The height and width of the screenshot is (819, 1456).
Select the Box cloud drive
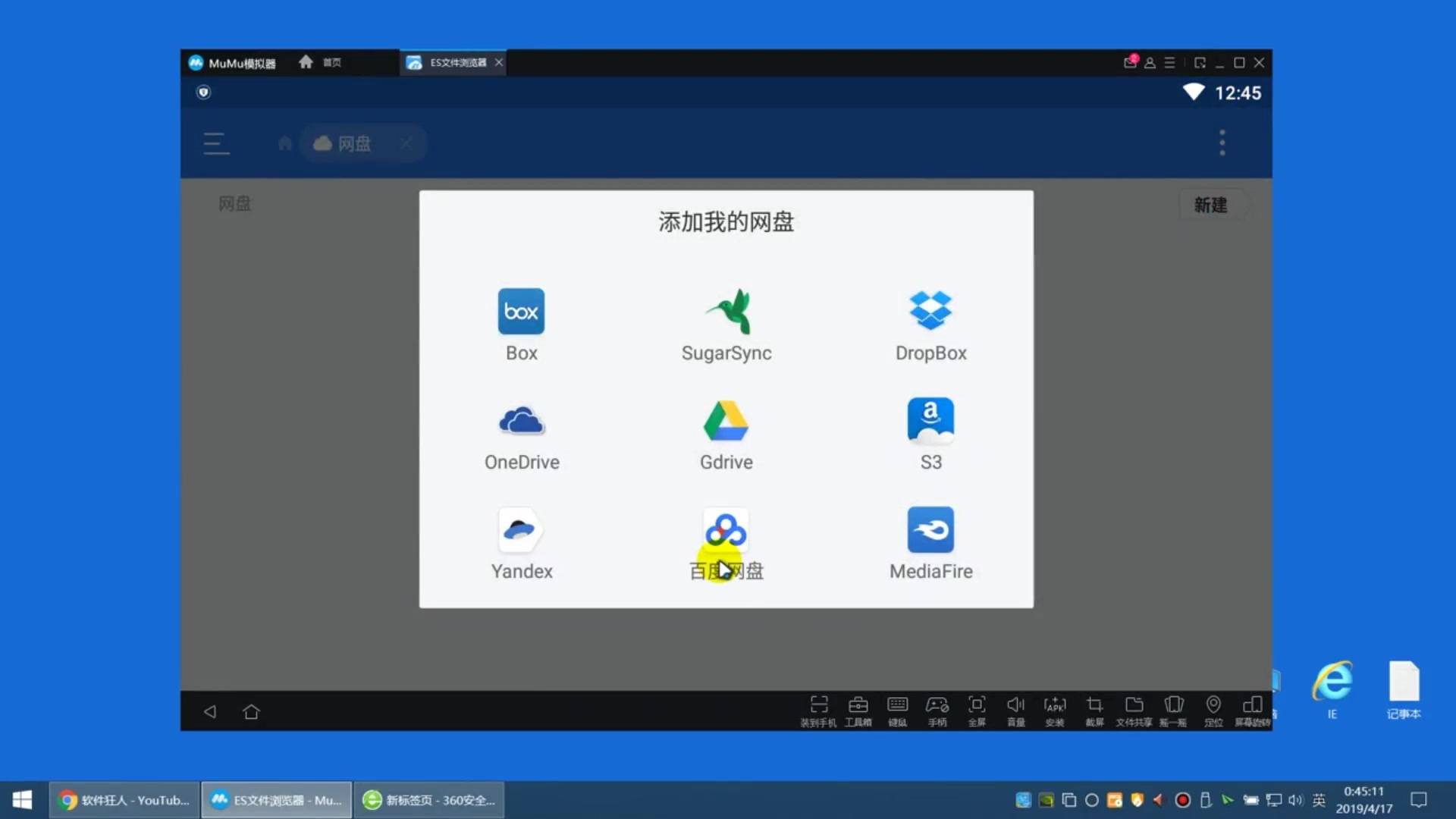pos(521,325)
